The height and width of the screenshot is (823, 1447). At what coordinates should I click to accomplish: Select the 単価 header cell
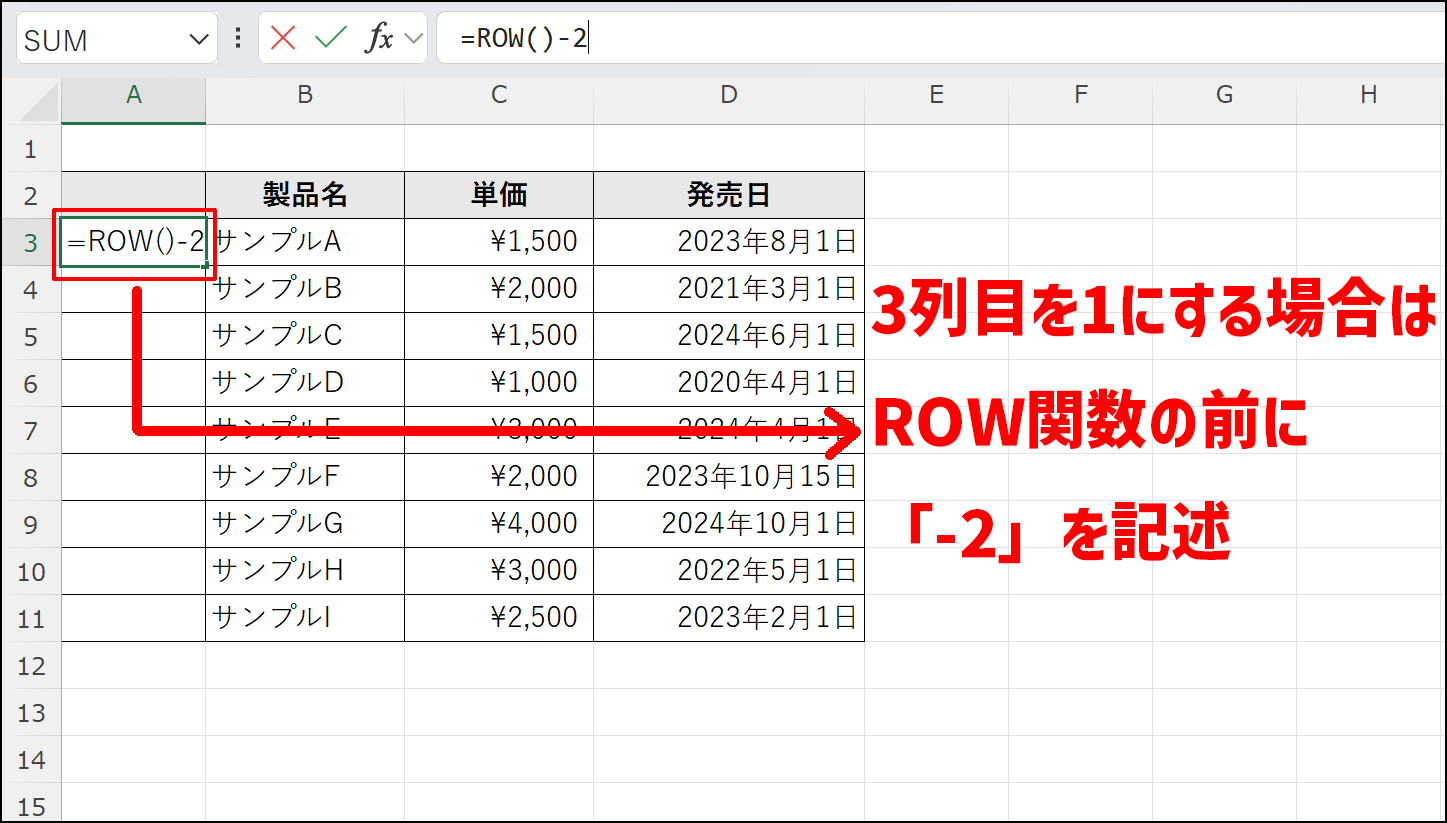[498, 194]
